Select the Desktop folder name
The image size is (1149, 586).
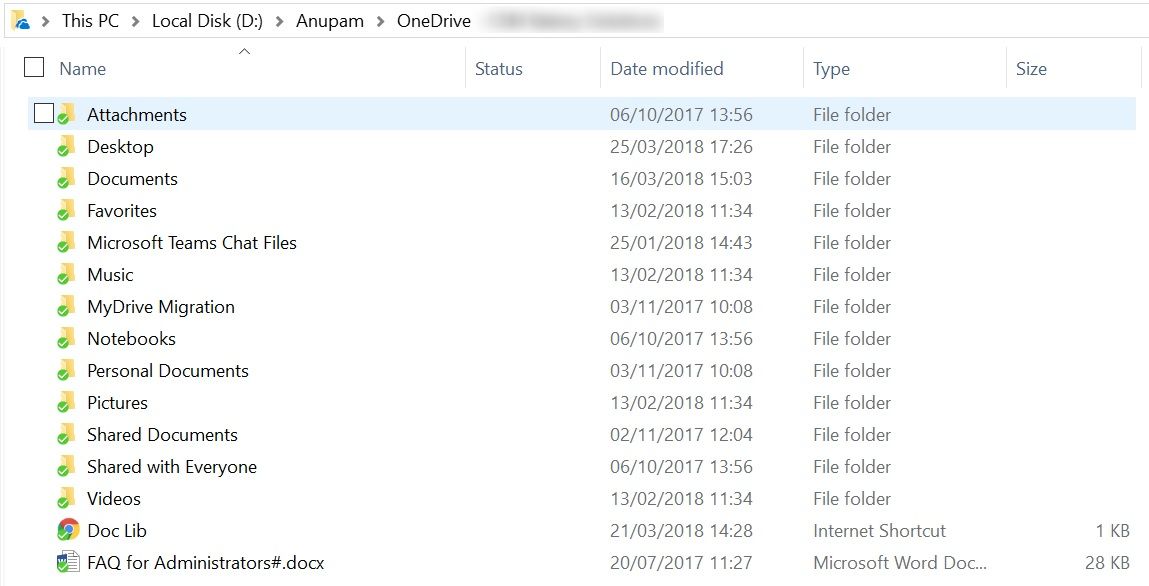point(120,146)
